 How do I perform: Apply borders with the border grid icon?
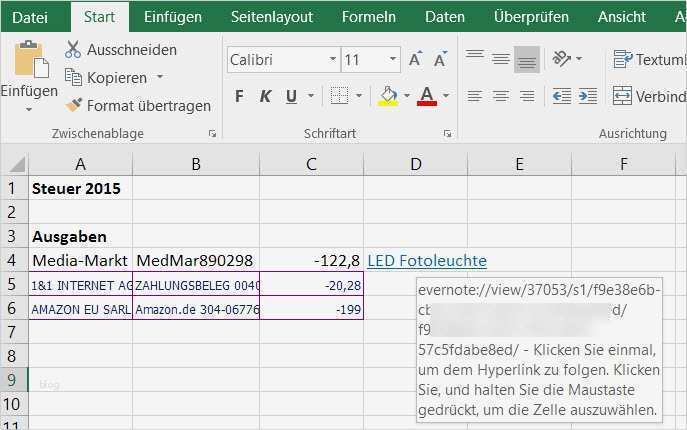tap(339, 96)
